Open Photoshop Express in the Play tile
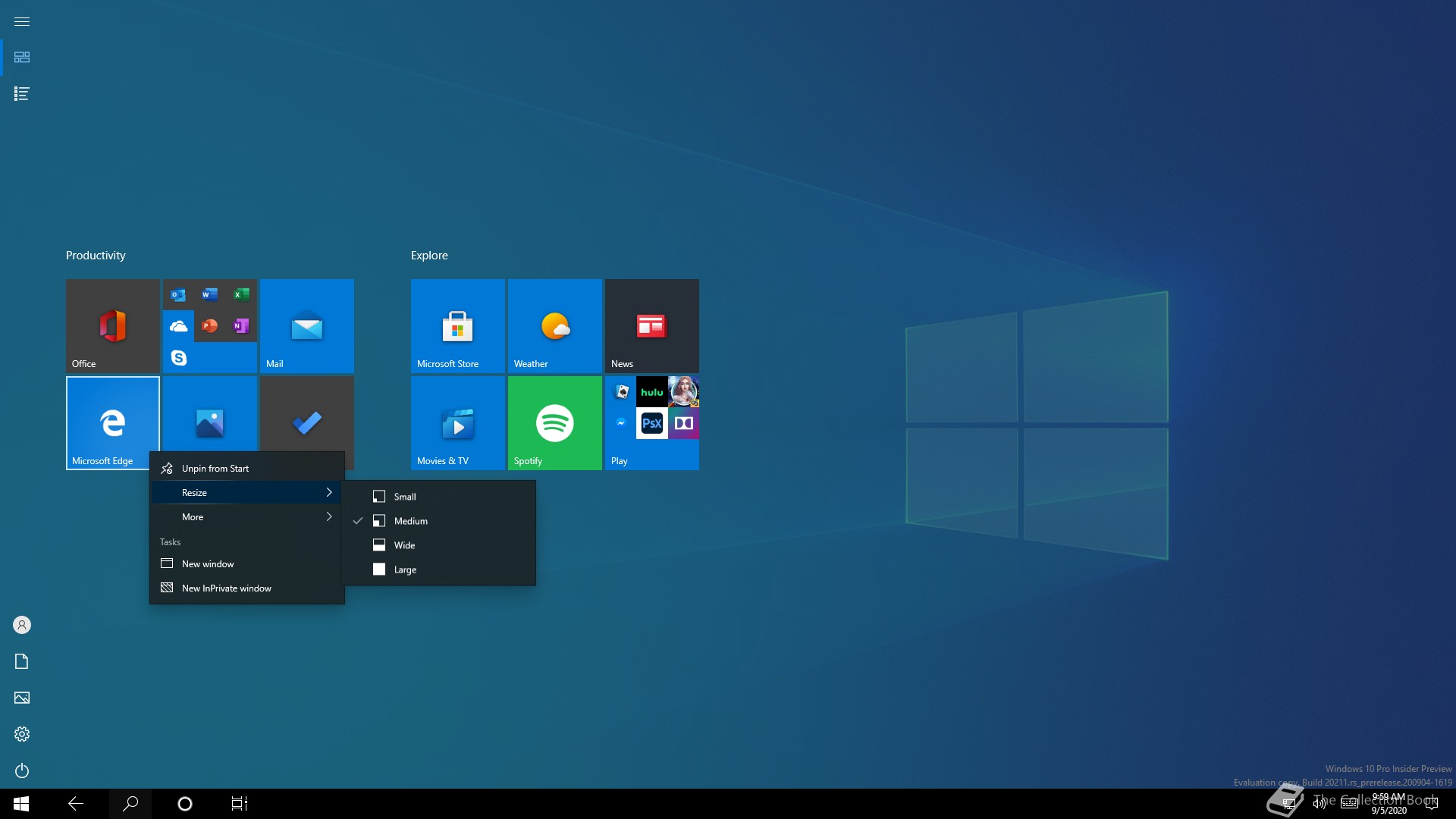The image size is (1456, 819). click(x=652, y=423)
